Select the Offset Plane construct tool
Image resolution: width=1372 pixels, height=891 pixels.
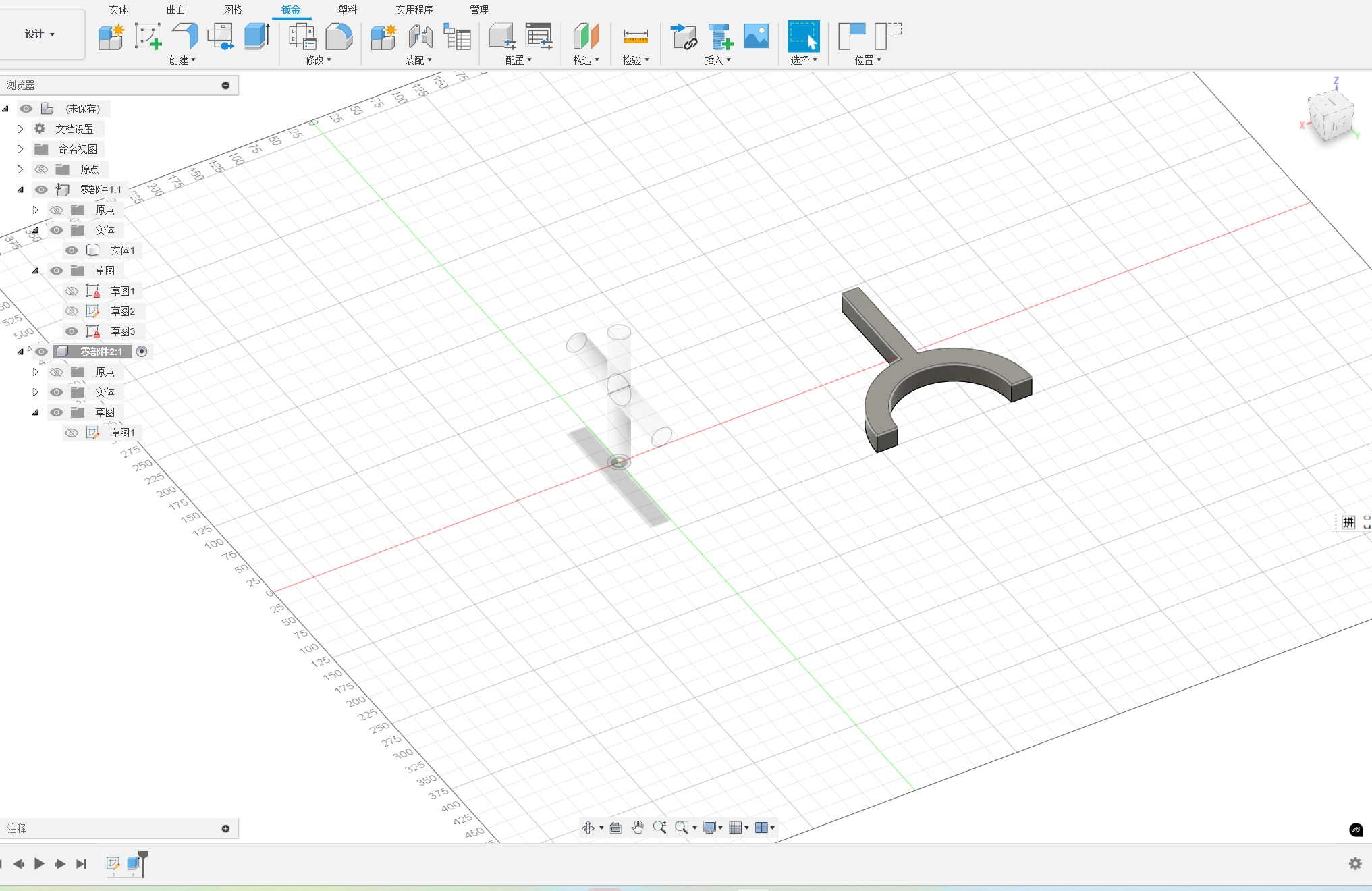(x=586, y=36)
